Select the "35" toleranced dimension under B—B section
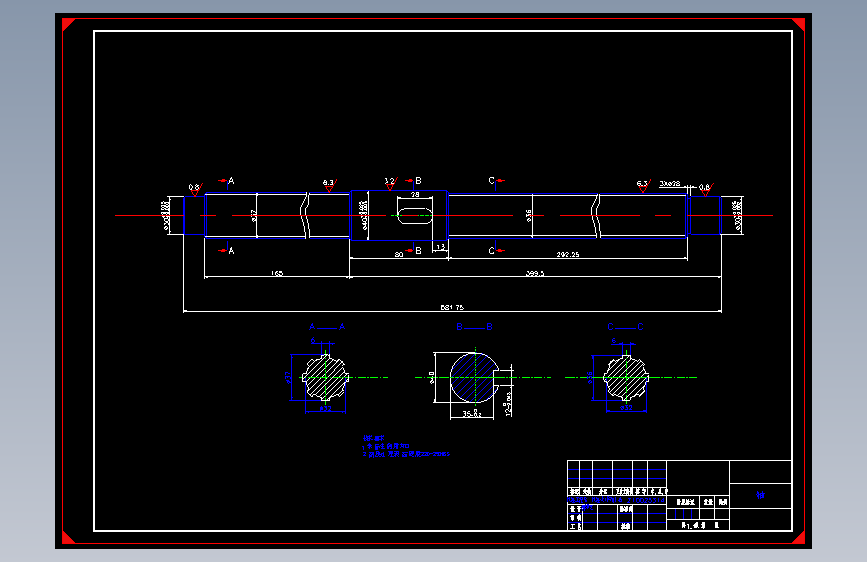Image resolution: width=867 pixels, height=562 pixels. click(472, 414)
